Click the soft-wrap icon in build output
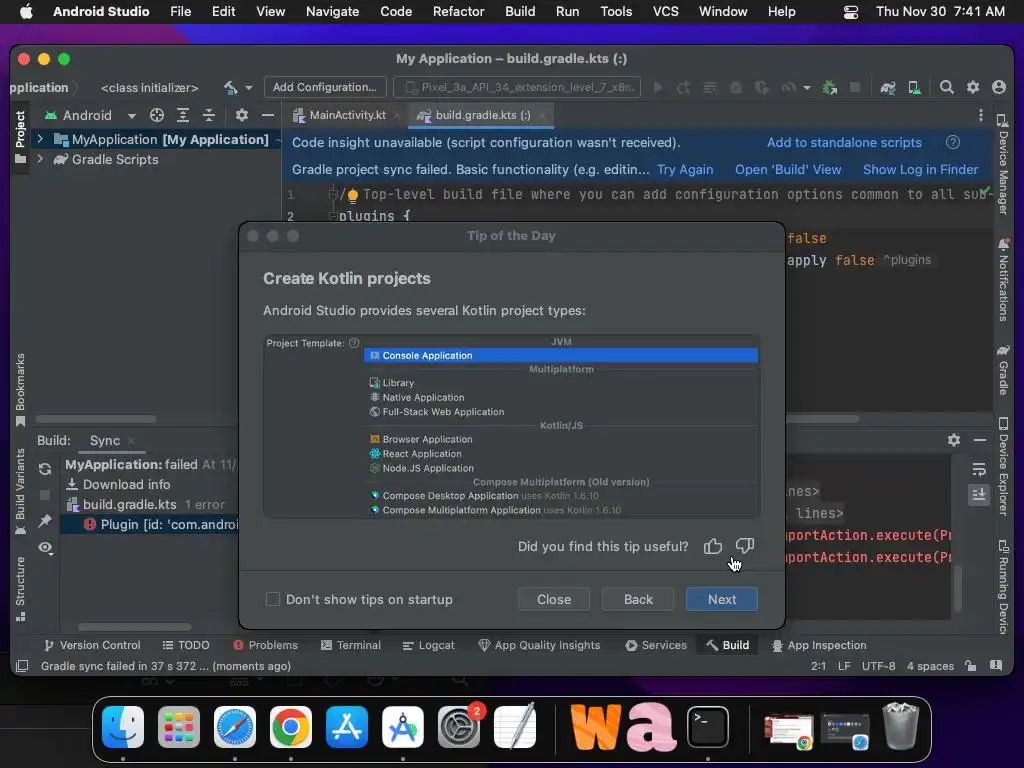 tap(978, 470)
